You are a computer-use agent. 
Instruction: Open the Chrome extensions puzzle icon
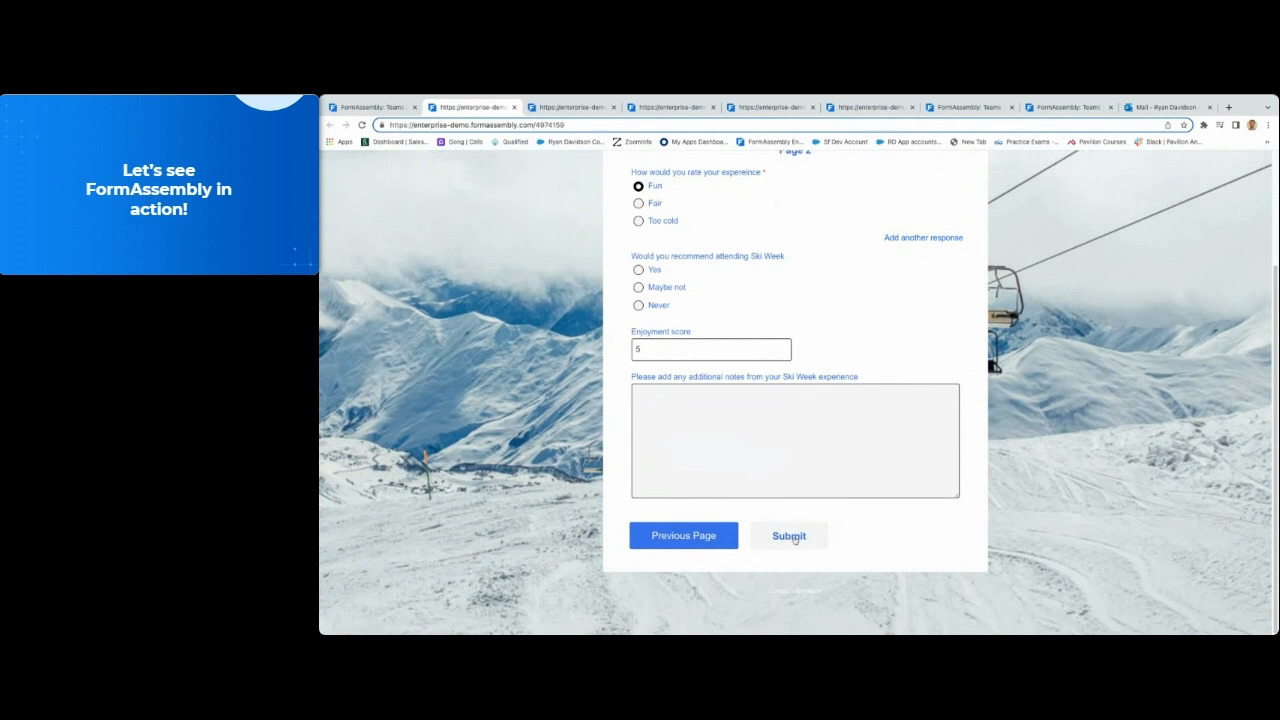1204,125
